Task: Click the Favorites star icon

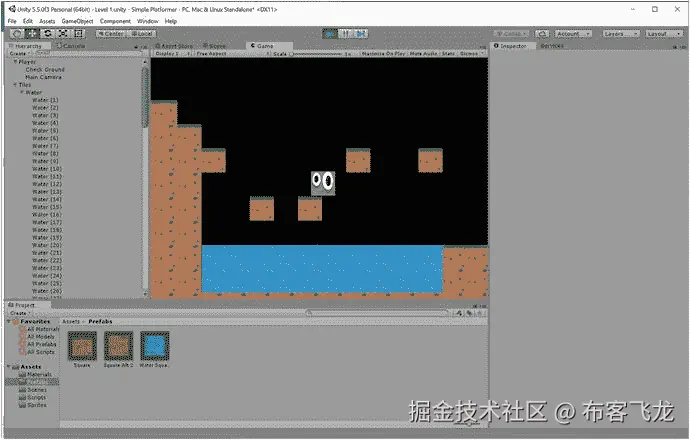Action: click(16, 322)
